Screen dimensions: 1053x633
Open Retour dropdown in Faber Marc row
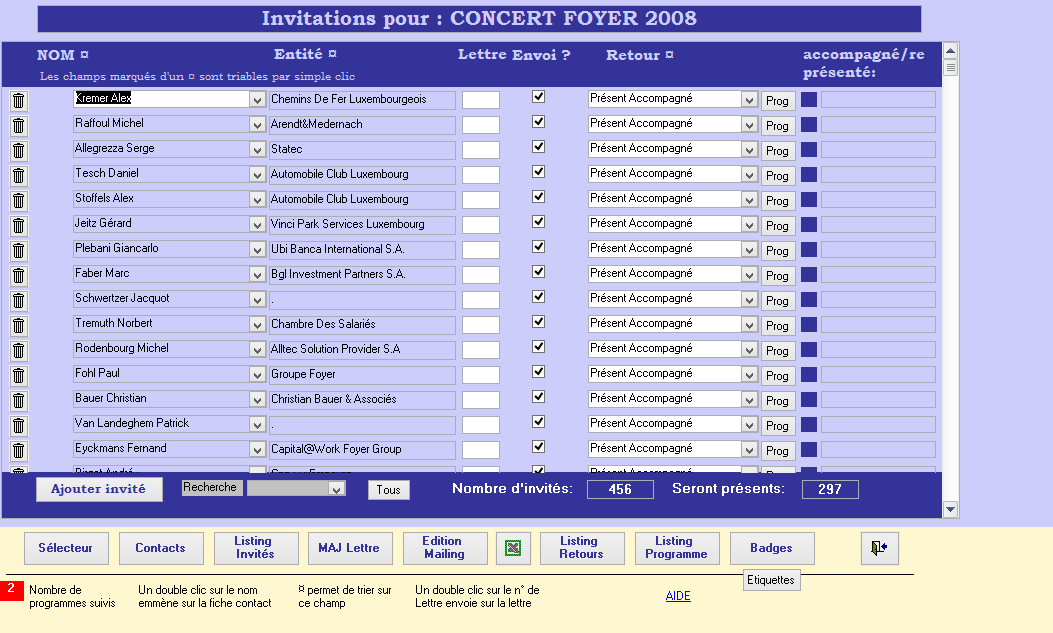click(x=749, y=275)
